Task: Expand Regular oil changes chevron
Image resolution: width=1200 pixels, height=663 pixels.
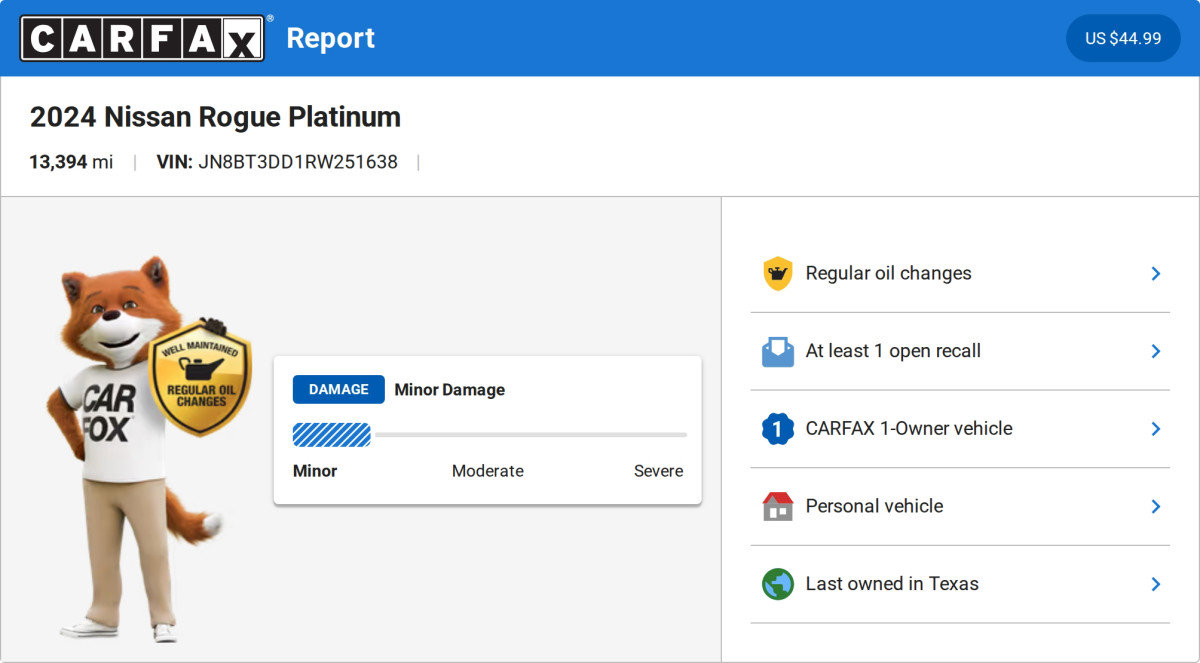Action: [x=1155, y=274]
